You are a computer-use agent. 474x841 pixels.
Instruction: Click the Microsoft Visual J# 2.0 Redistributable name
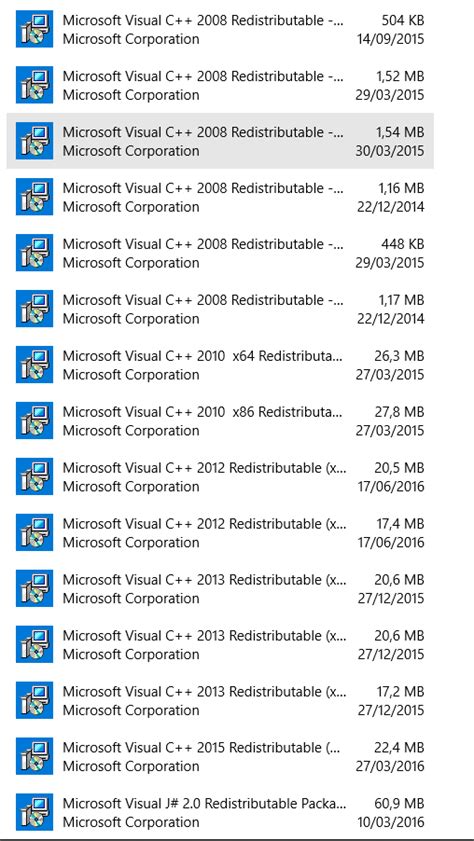tap(204, 803)
